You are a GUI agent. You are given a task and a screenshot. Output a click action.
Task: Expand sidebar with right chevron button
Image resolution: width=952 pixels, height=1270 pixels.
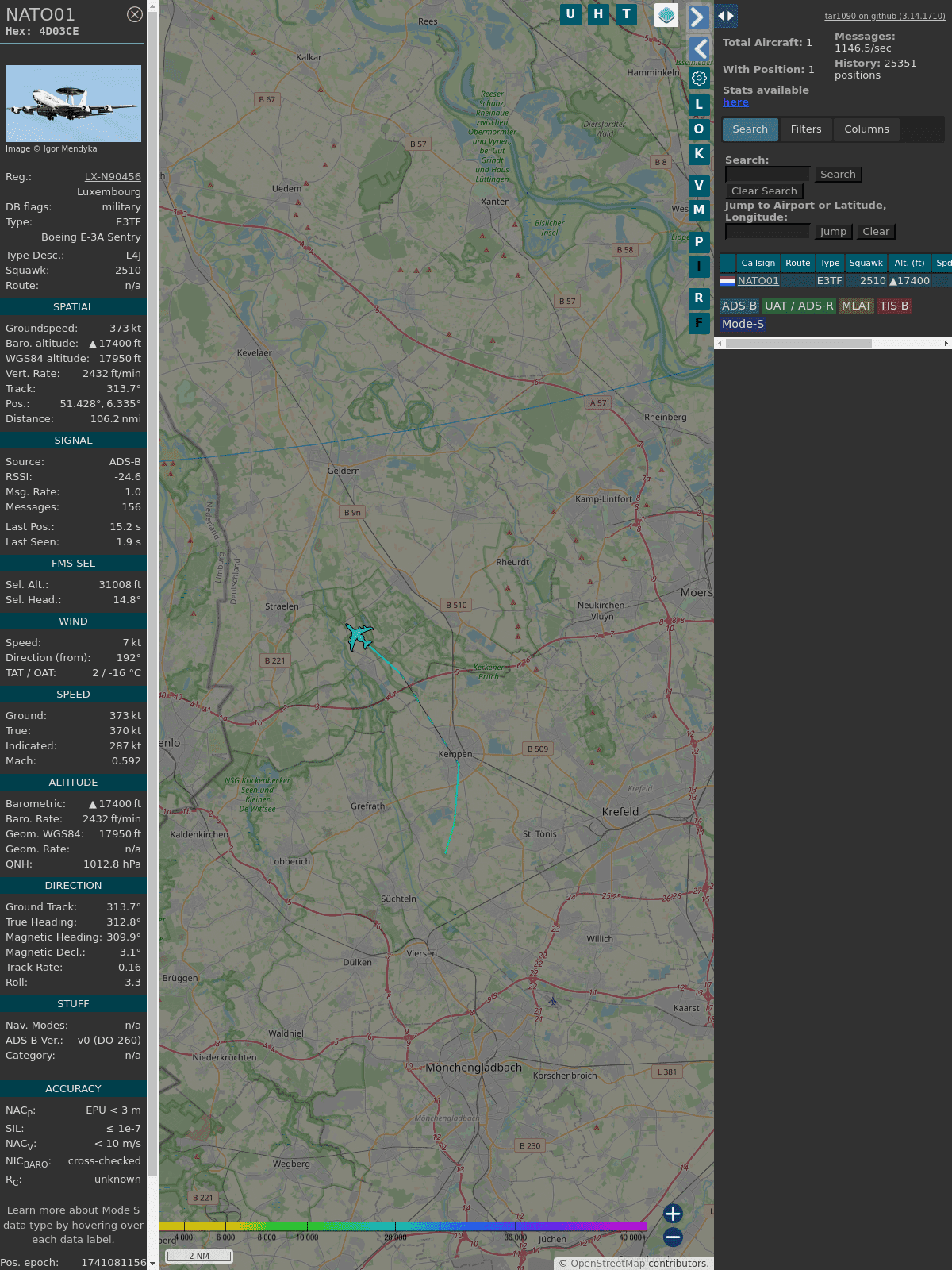(697, 17)
